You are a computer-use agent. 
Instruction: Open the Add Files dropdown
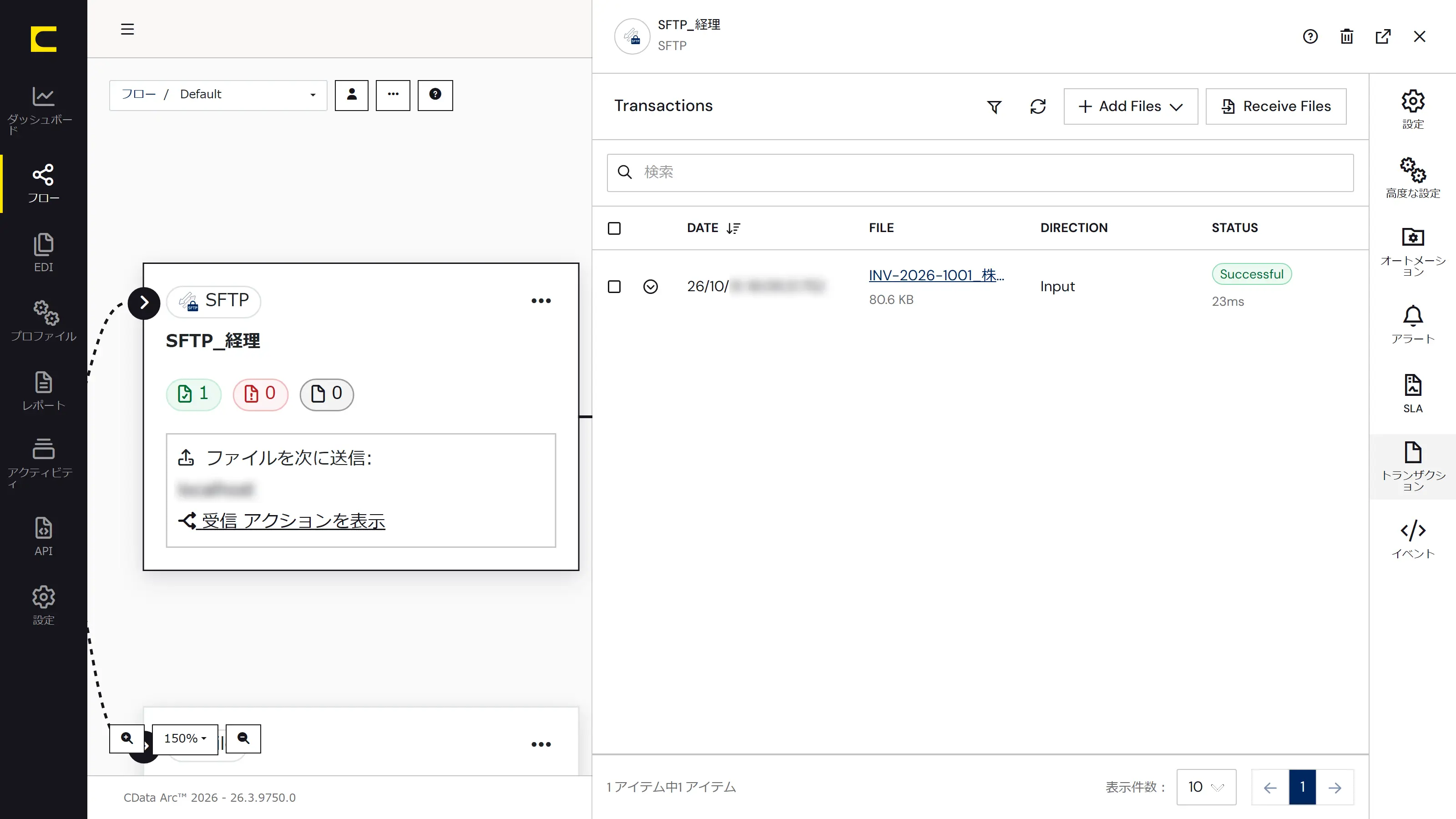click(x=1130, y=106)
